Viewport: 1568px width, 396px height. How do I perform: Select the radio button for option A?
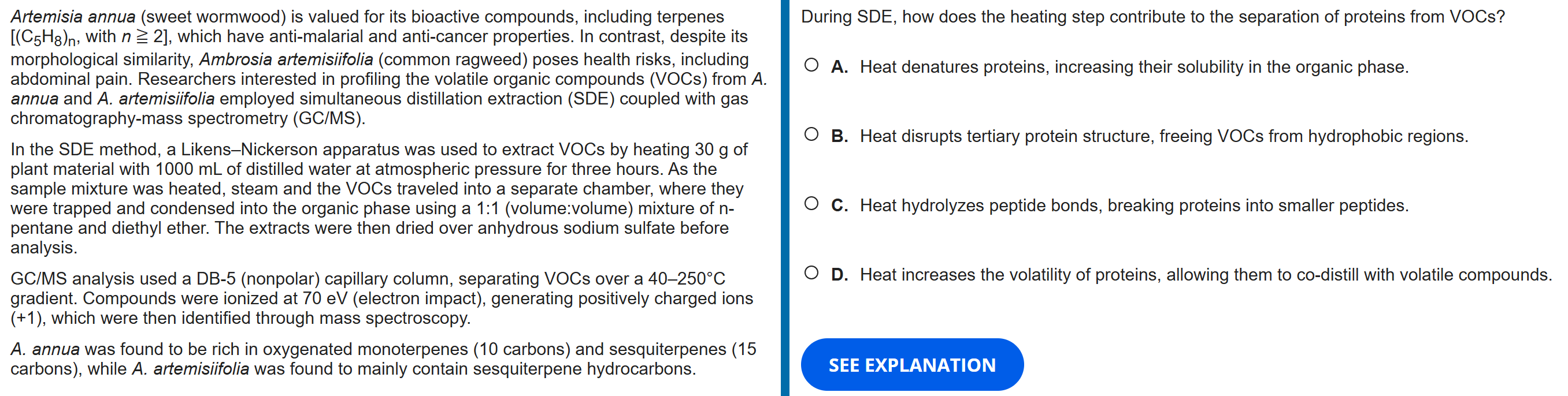coord(811,65)
